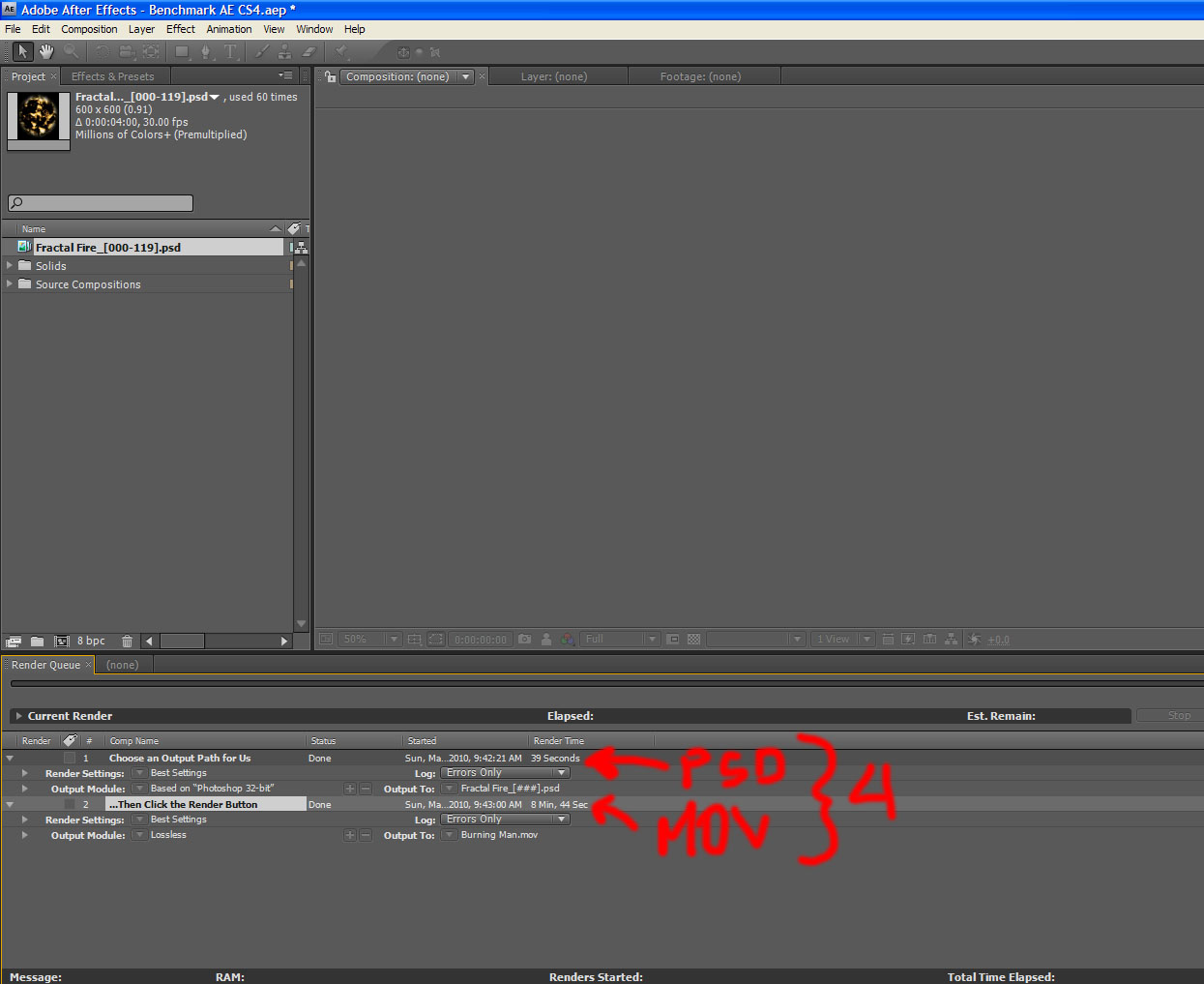Create a new folder in Project panel
Image resolution: width=1204 pixels, height=984 pixels.
[x=37, y=641]
